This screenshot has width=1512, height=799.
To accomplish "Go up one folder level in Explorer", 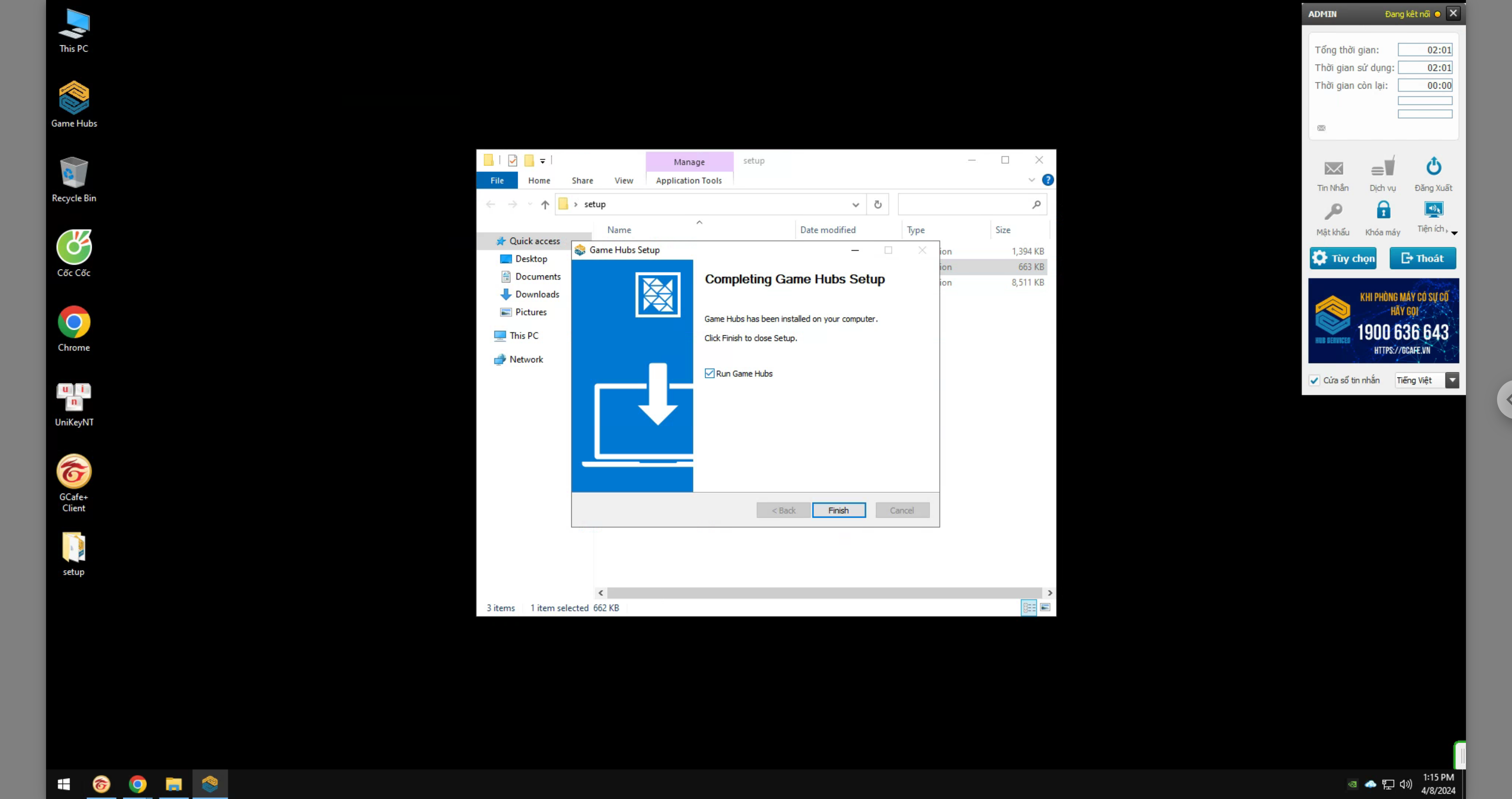I will pyautogui.click(x=545, y=204).
